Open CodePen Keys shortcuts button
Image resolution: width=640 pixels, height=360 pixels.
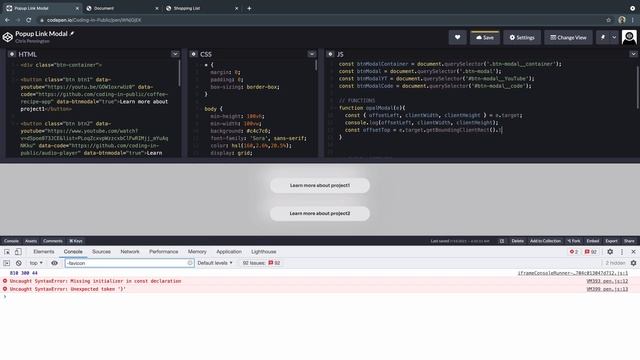point(76,241)
